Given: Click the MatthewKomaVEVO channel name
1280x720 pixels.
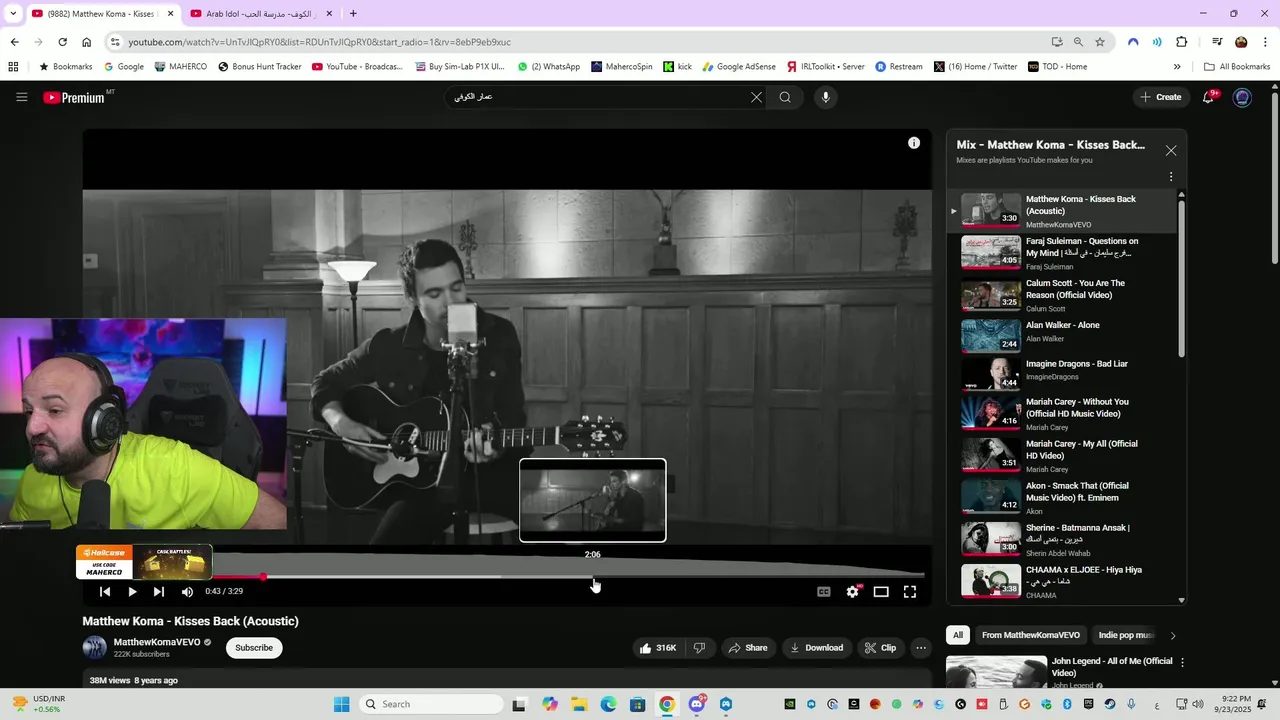Looking at the screenshot, I should click(x=157, y=642).
